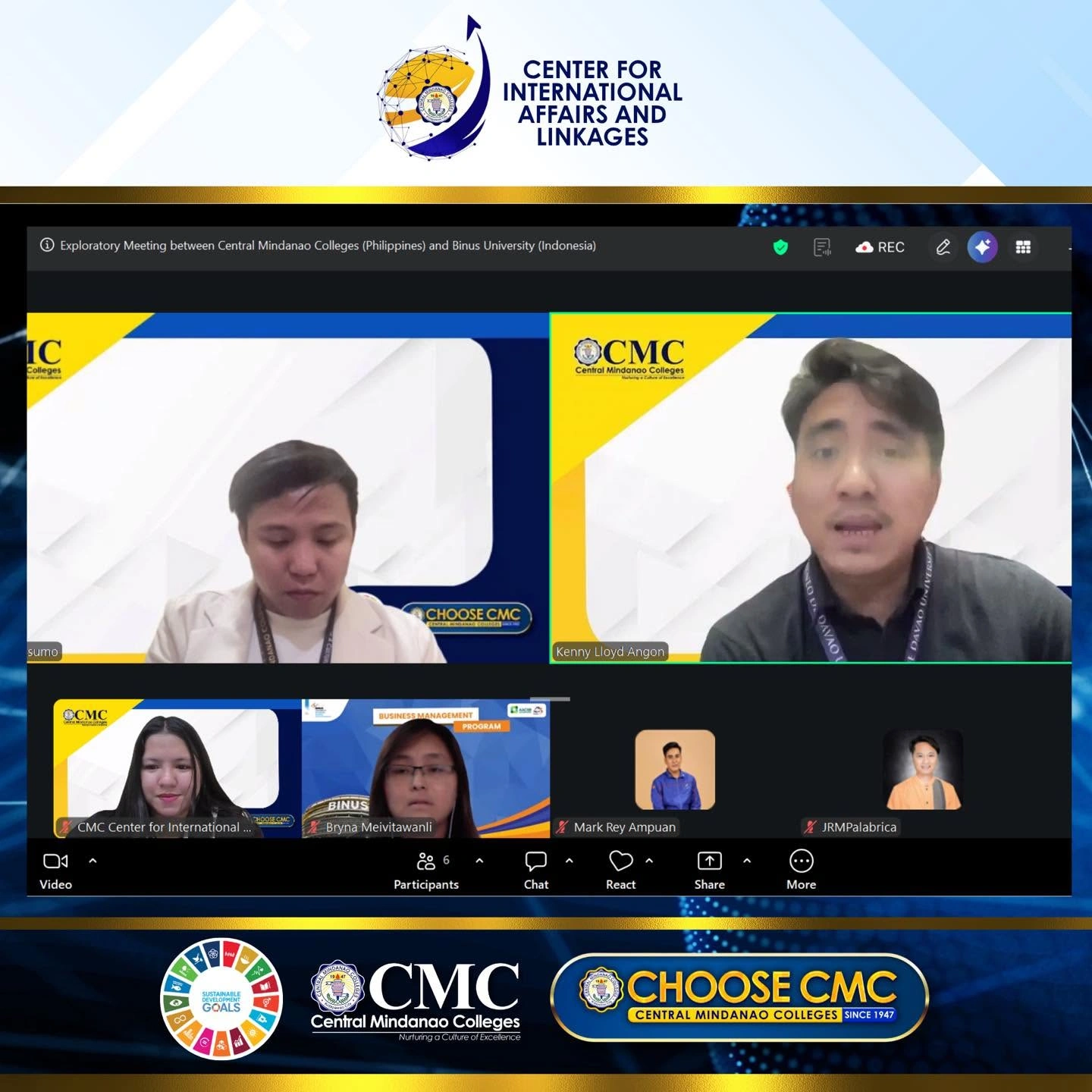Expand the caret beside Chat
Screen dimensions: 1092x1092
point(570,861)
